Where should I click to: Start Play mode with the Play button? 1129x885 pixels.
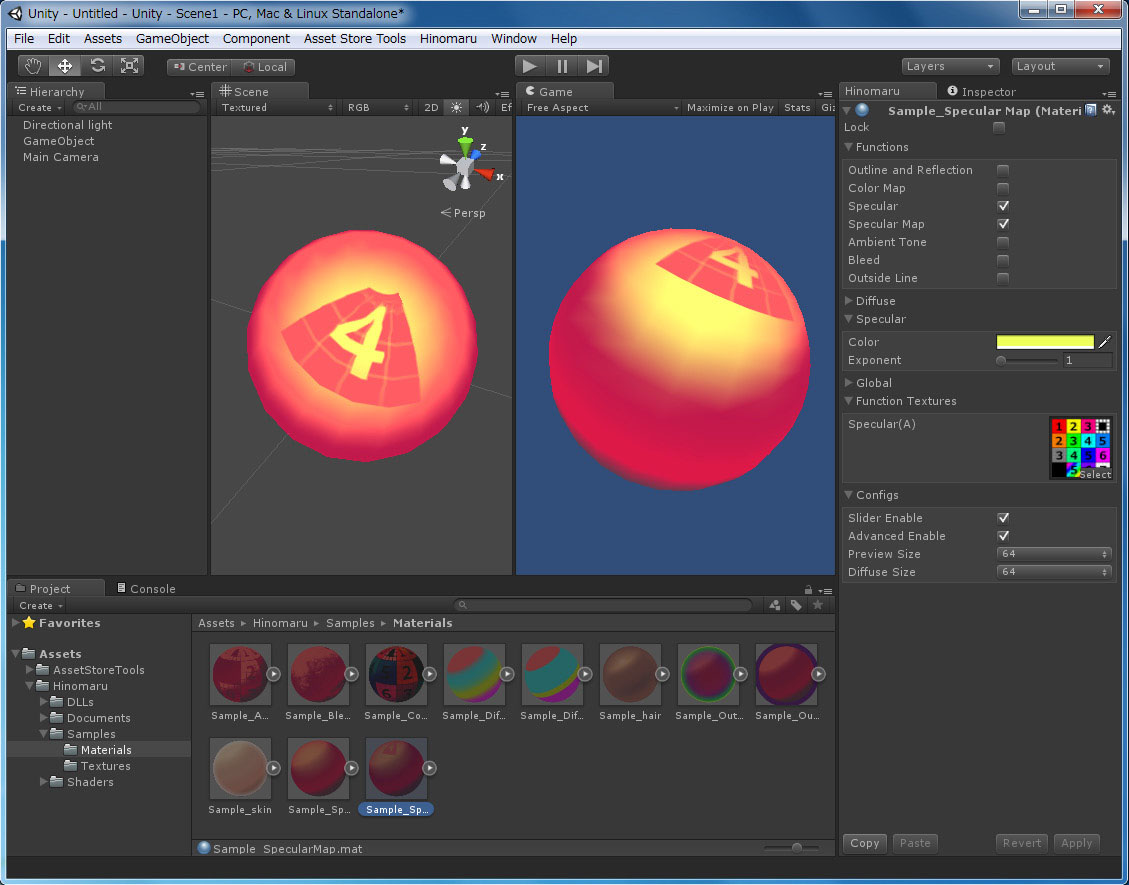[531, 66]
